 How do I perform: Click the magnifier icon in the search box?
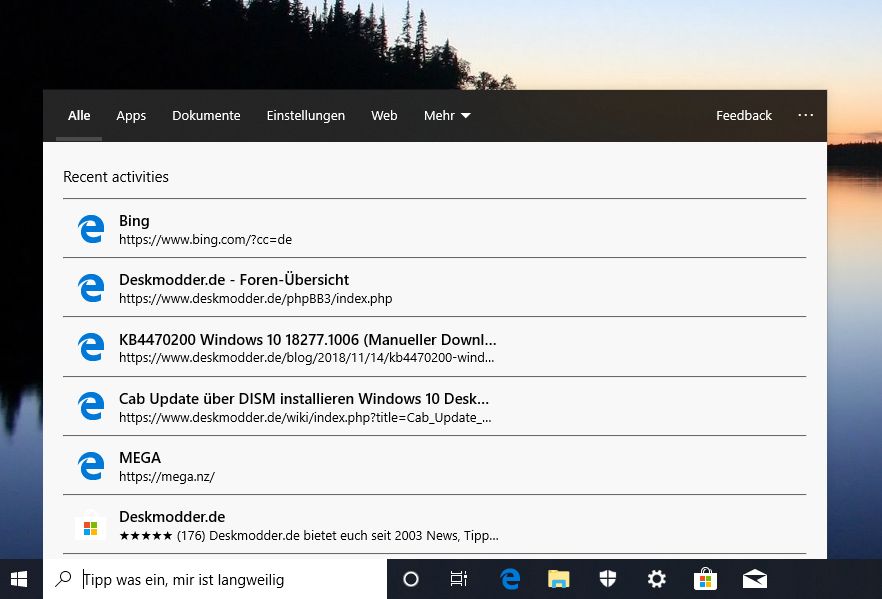click(x=63, y=579)
